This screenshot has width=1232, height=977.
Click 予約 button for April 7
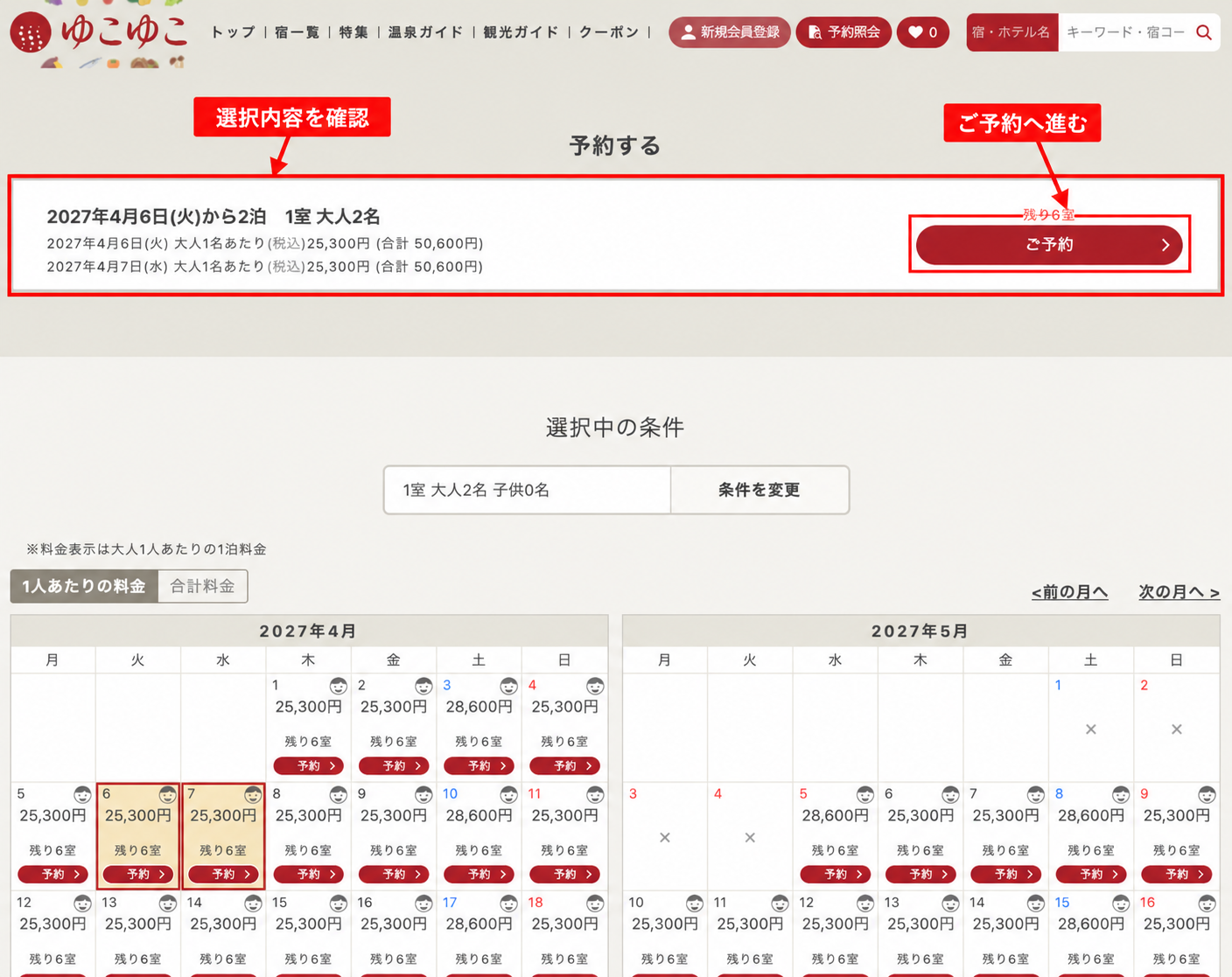click(223, 874)
